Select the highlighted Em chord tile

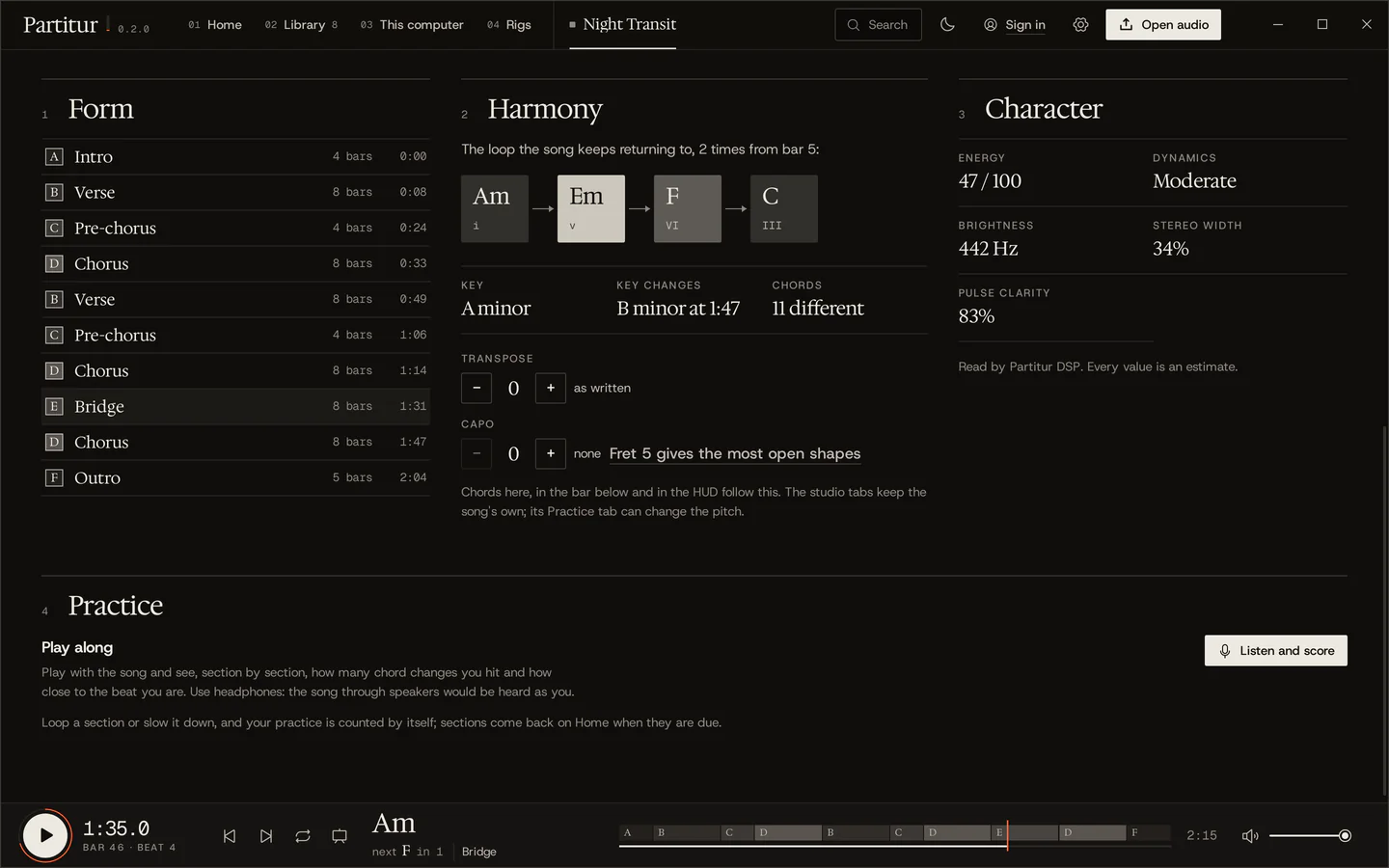[591, 208]
